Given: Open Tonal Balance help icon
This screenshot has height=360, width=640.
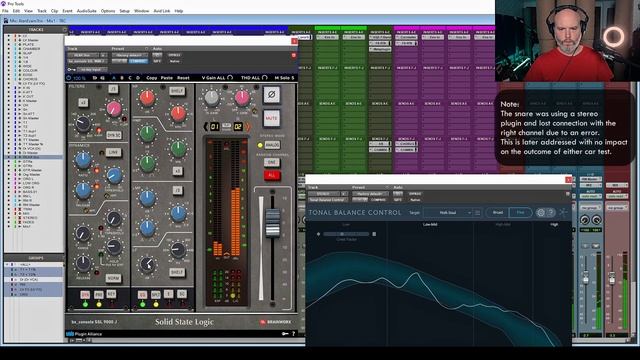Looking at the screenshot, I should coord(551,213).
